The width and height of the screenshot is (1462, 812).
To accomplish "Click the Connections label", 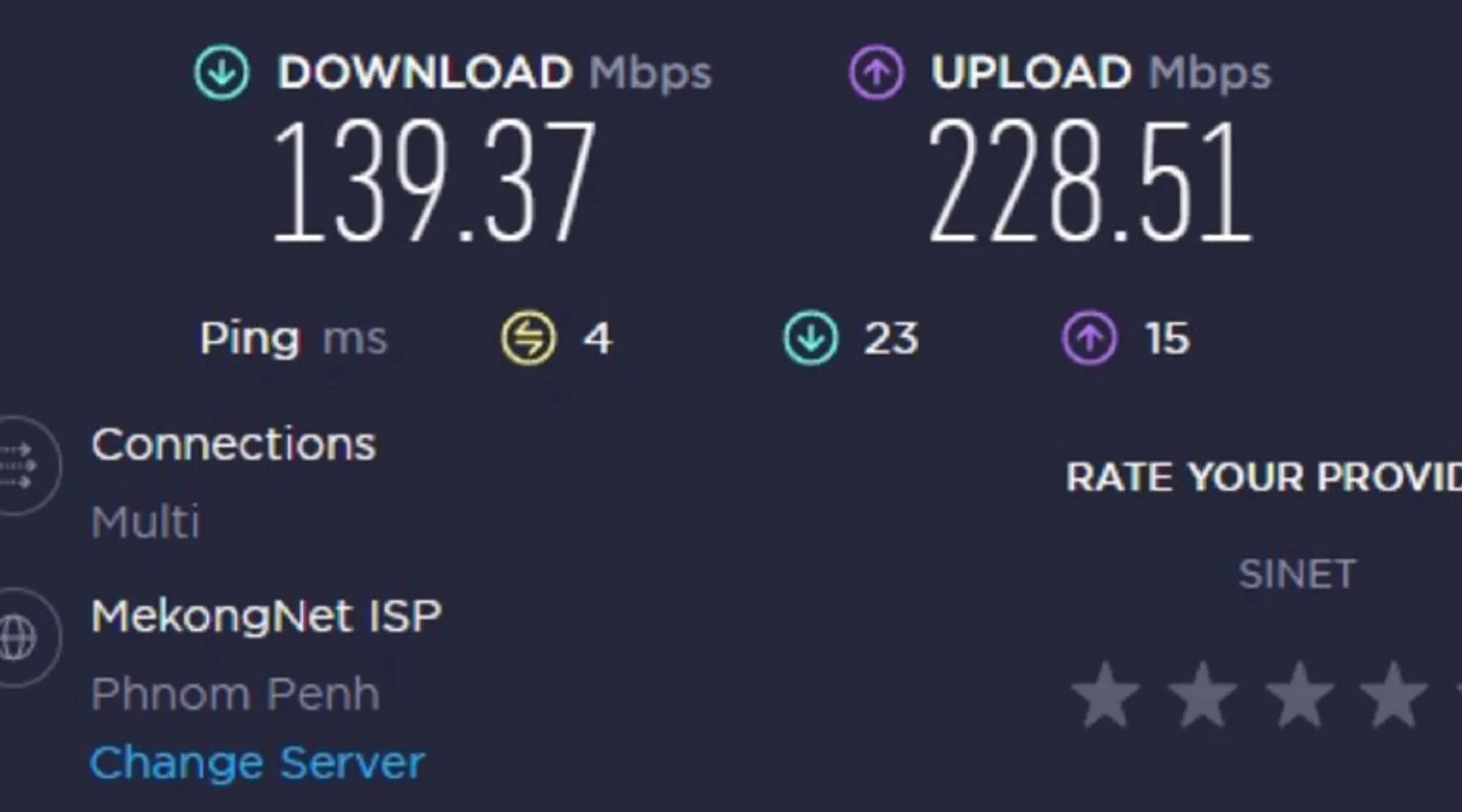I will [x=234, y=444].
